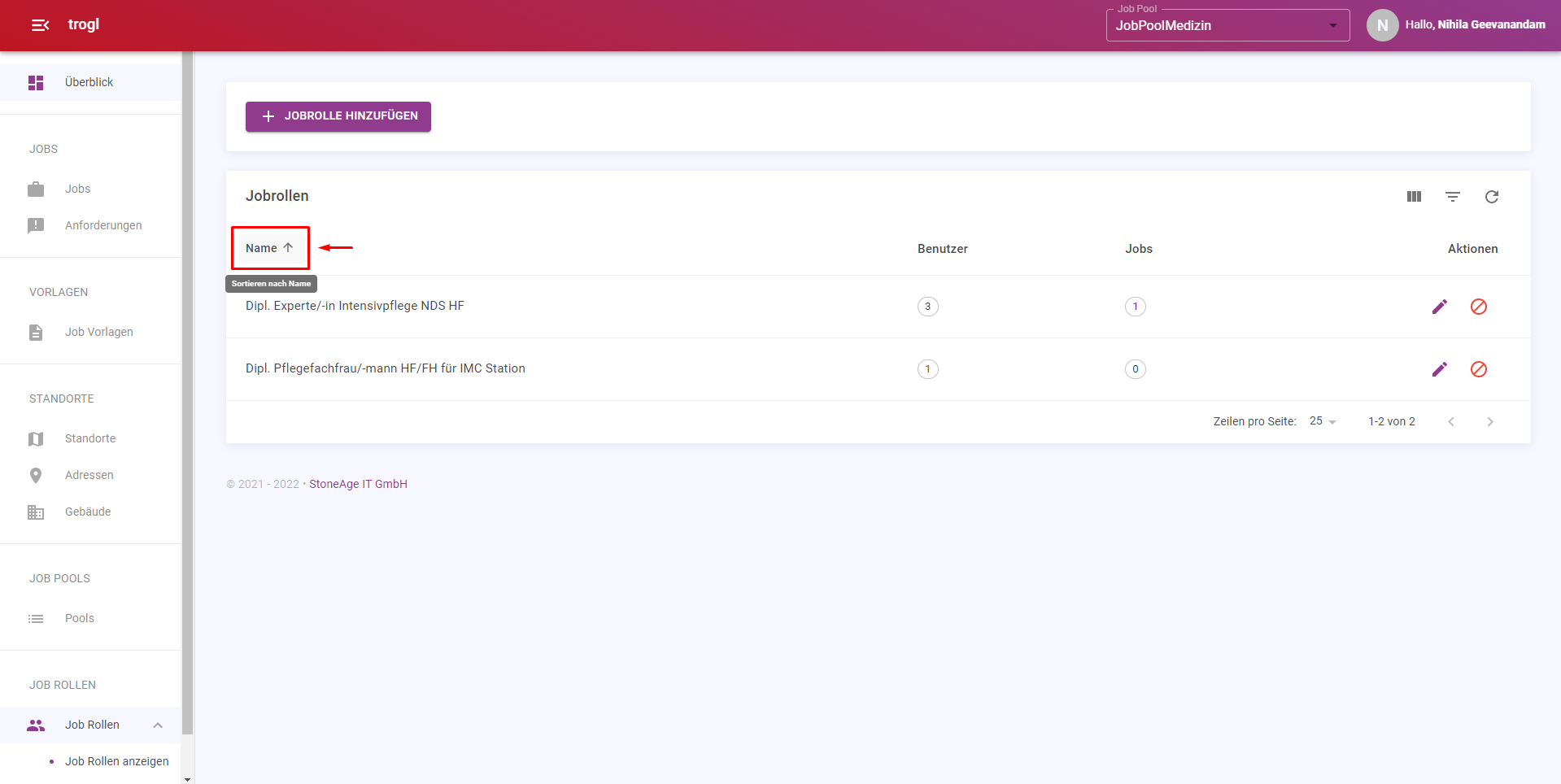This screenshot has width=1561, height=784.
Task: Click the Anforderungen feedback icon
Action: (x=36, y=225)
